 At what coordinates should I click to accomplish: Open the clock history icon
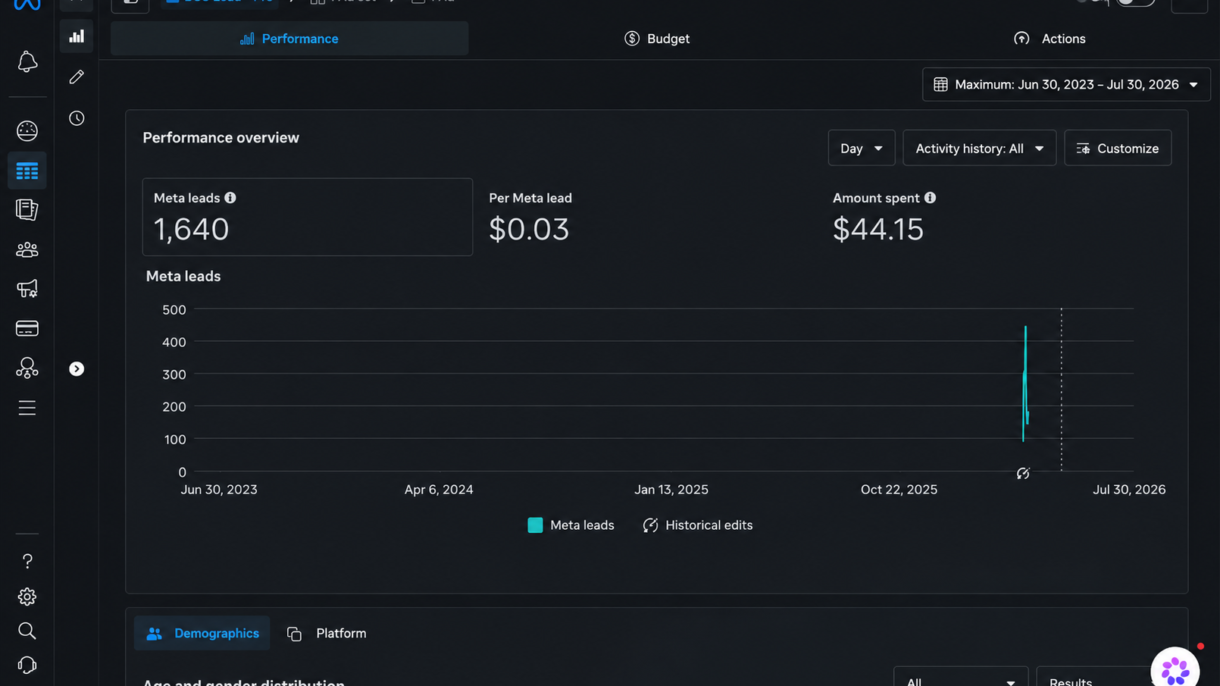(x=77, y=118)
